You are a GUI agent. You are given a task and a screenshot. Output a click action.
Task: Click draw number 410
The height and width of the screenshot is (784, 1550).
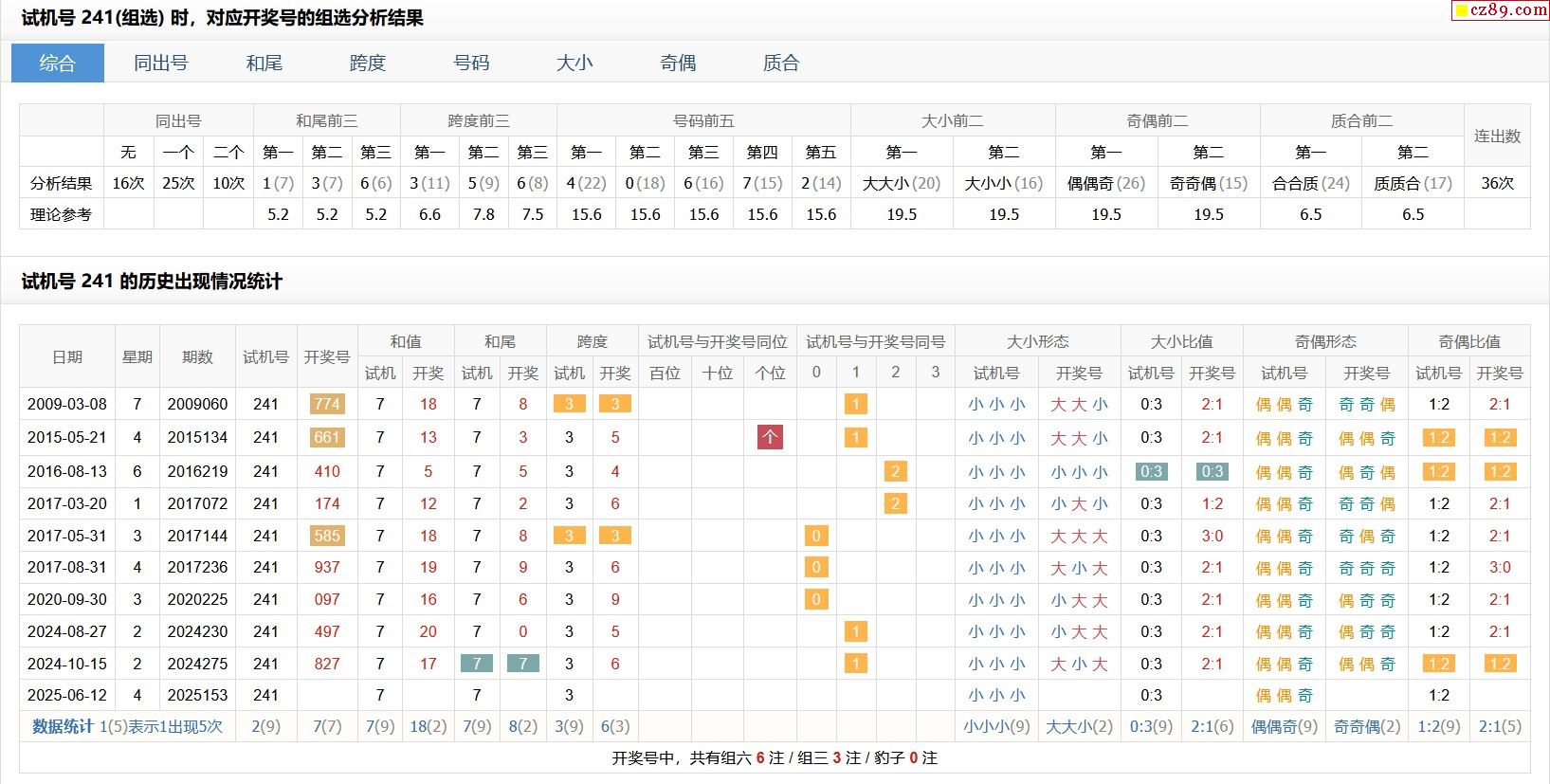(x=327, y=471)
